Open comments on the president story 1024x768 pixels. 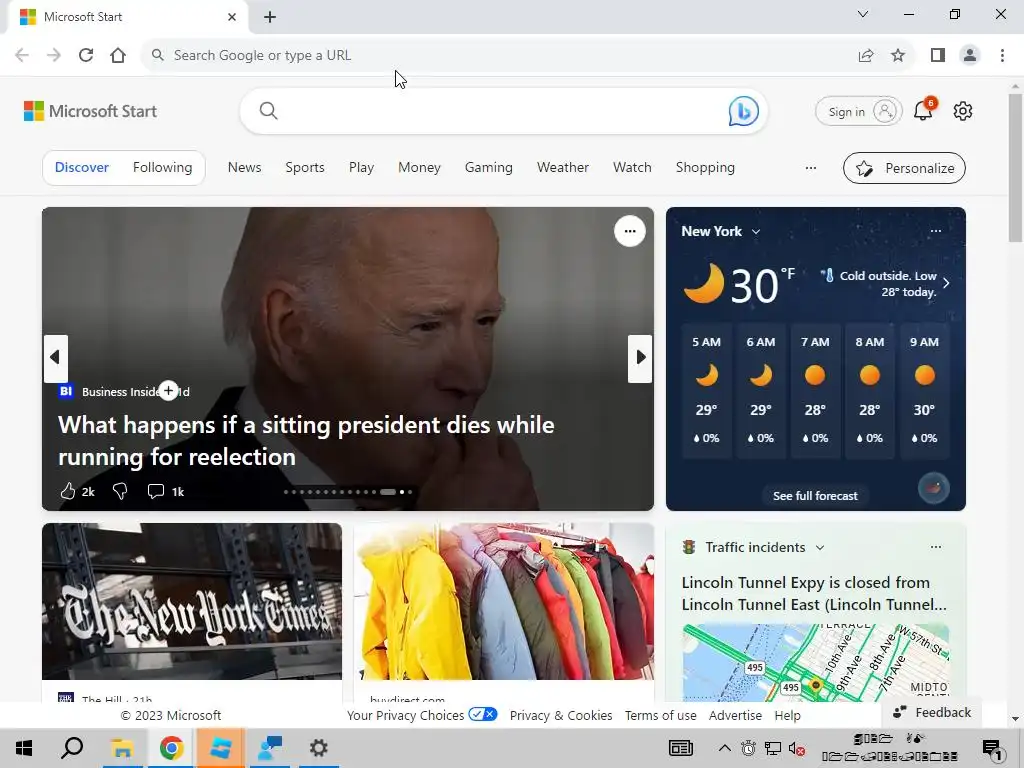click(x=155, y=491)
